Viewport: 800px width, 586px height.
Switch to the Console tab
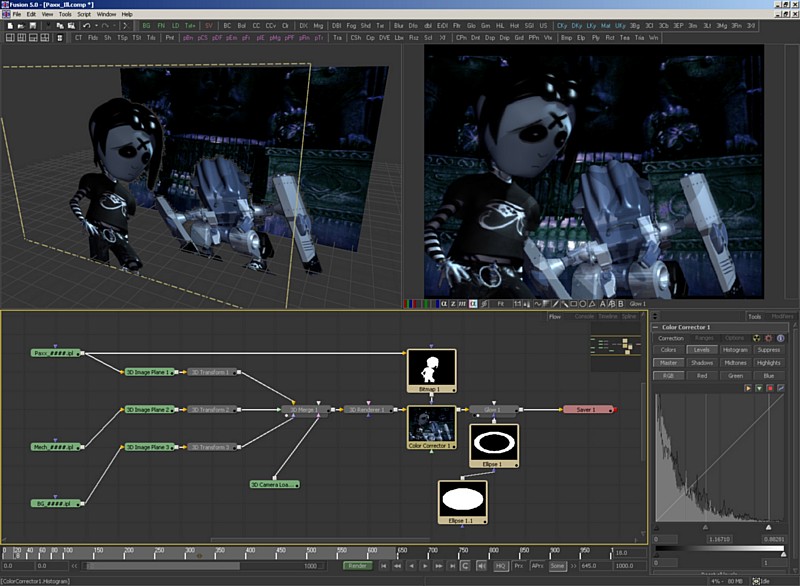pos(584,316)
